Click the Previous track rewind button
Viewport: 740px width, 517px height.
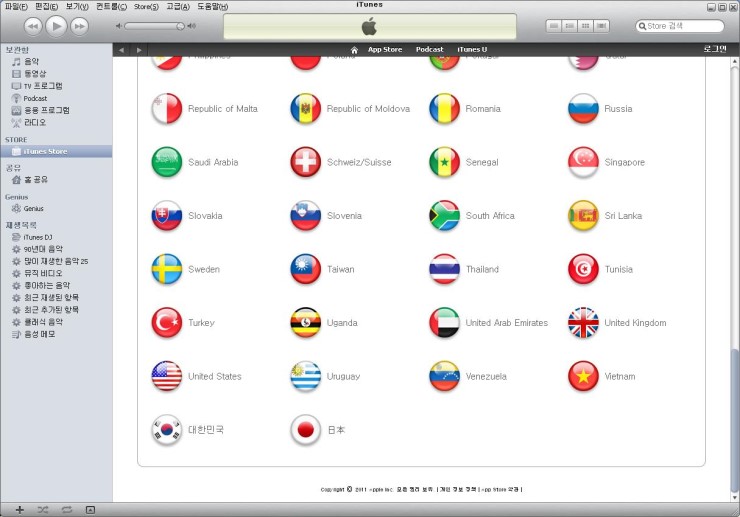(x=33, y=26)
